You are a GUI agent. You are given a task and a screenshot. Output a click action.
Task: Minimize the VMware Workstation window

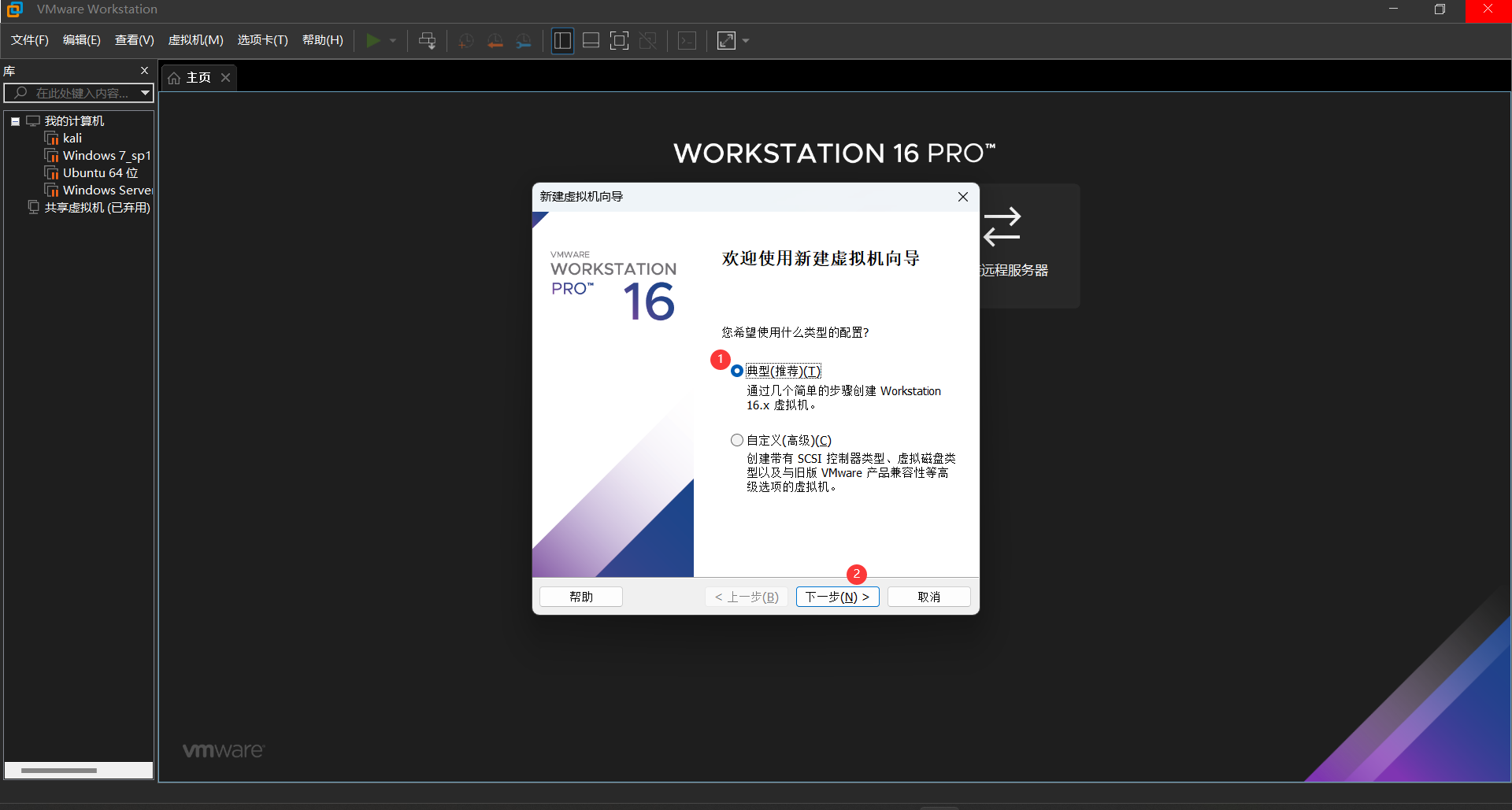1393,9
